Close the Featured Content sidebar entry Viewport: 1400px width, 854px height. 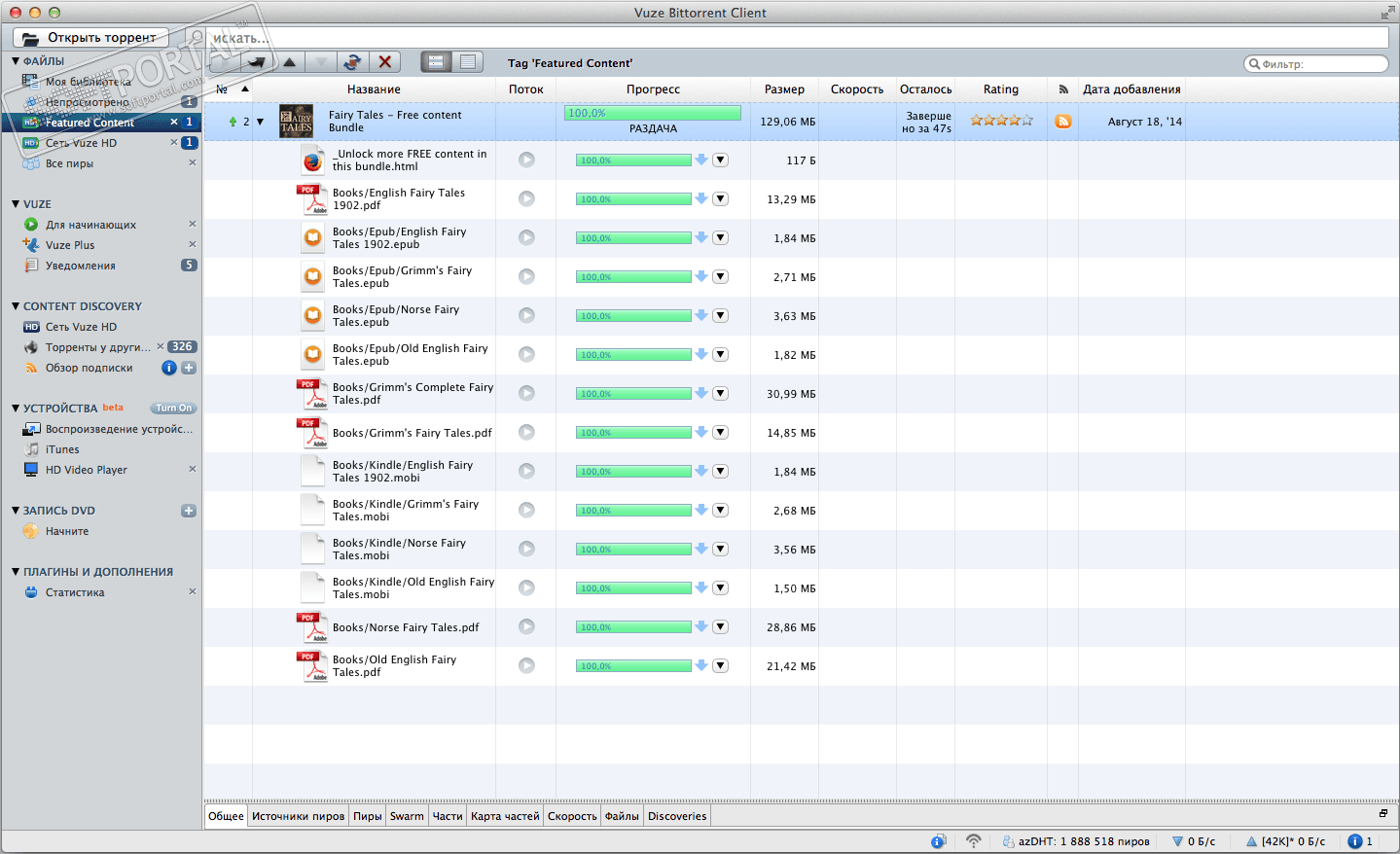click(x=174, y=123)
